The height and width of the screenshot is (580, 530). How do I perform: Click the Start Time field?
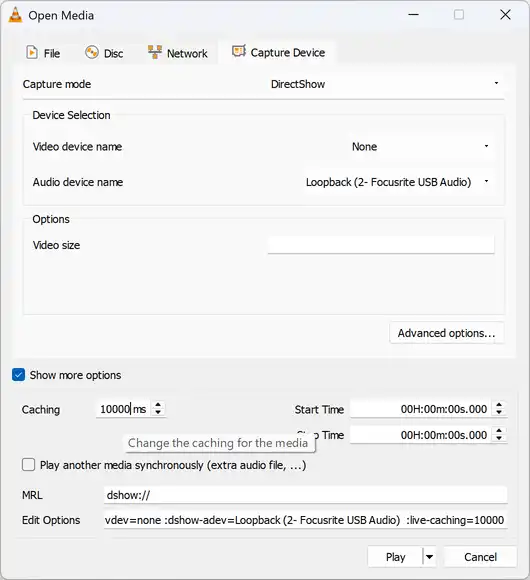pyautogui.click(x=421, y=409)
